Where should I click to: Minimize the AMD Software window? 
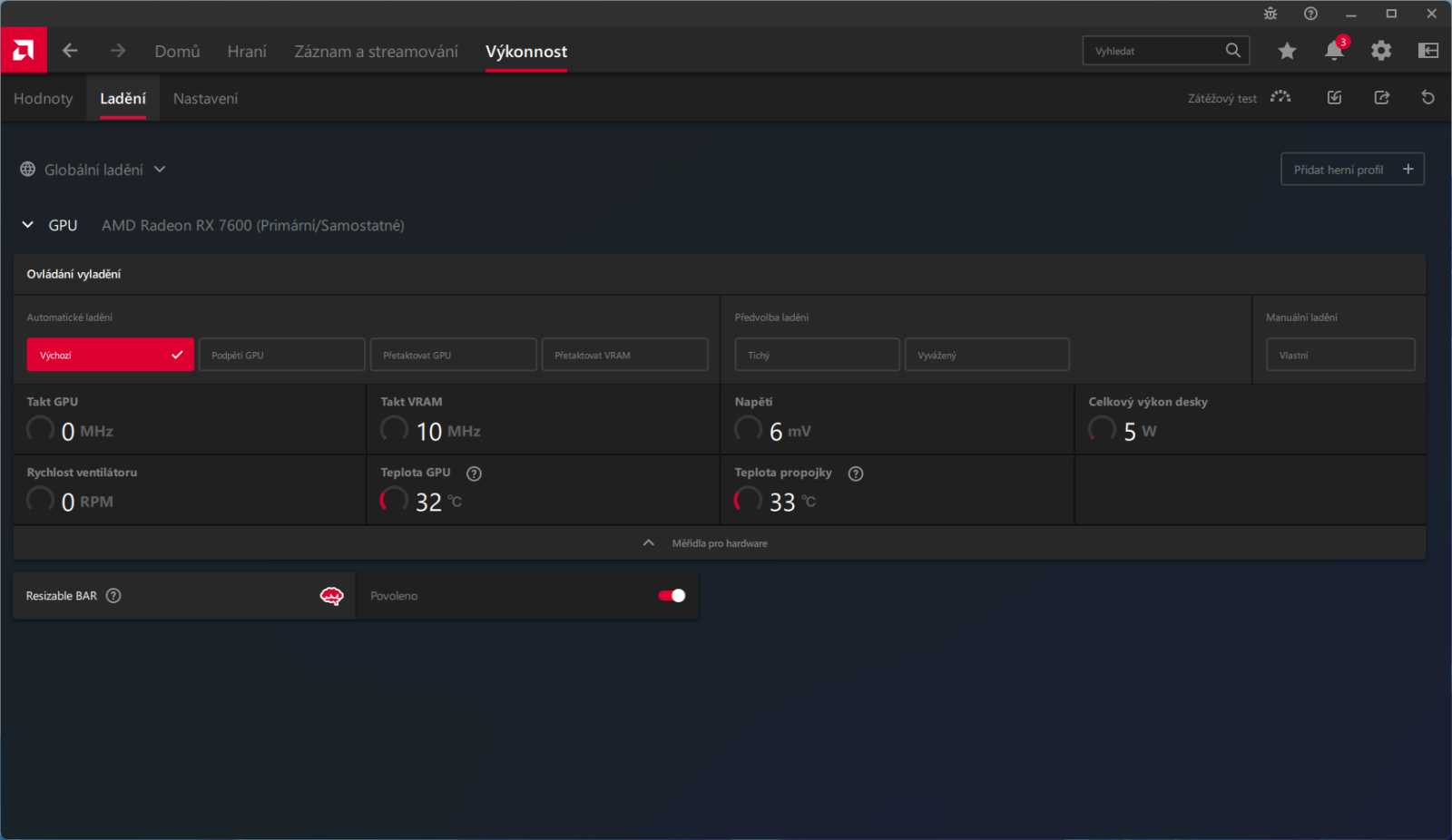click(x=1351, y=14)
